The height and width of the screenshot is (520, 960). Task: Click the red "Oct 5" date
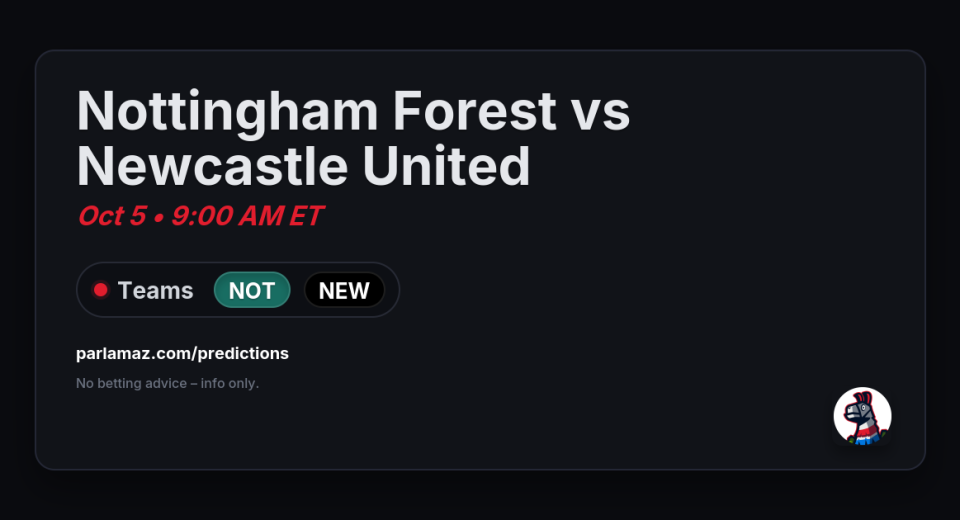point(111,215)
